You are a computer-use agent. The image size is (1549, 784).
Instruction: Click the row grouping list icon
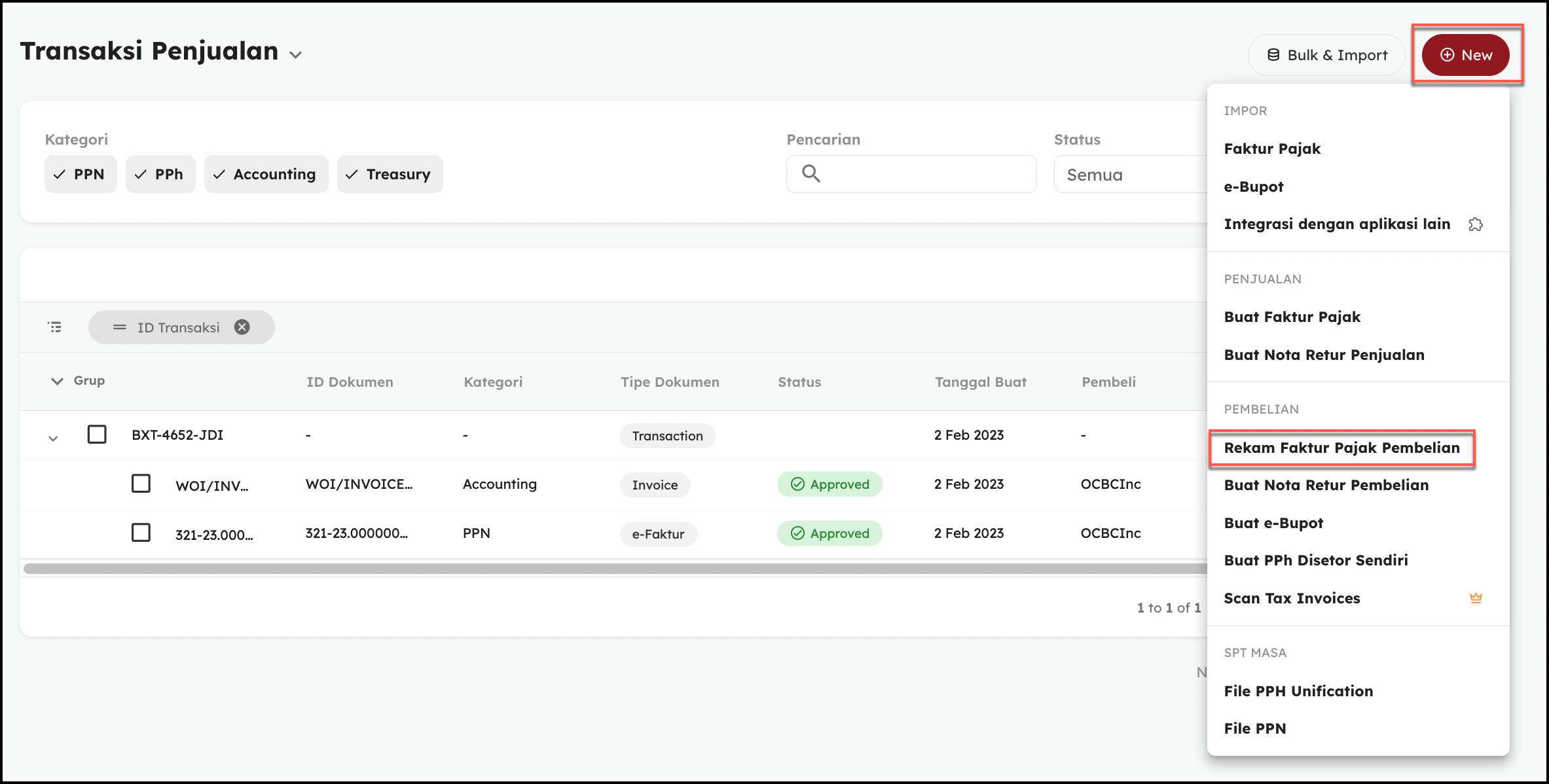point(55,327)
